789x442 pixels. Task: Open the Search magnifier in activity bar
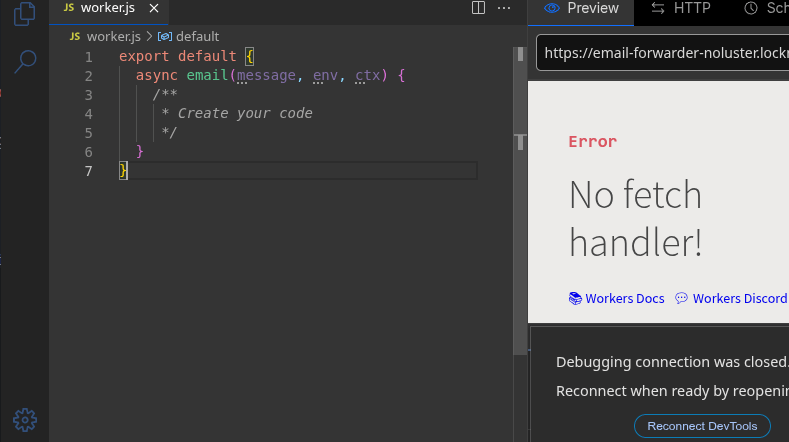(25, 61)
